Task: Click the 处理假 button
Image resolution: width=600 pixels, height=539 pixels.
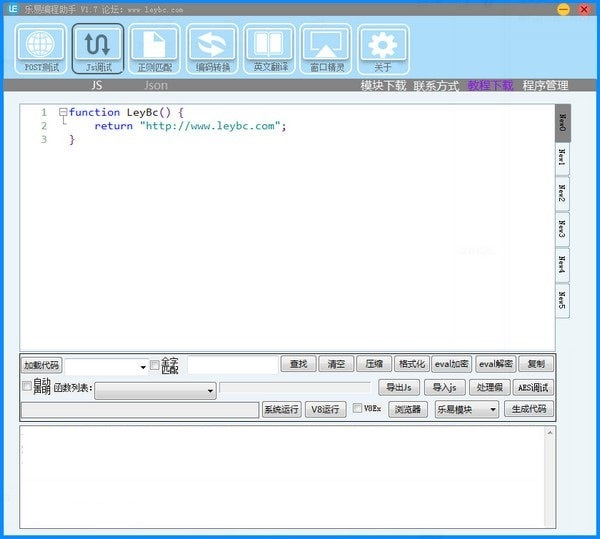Action: point(489,388)
